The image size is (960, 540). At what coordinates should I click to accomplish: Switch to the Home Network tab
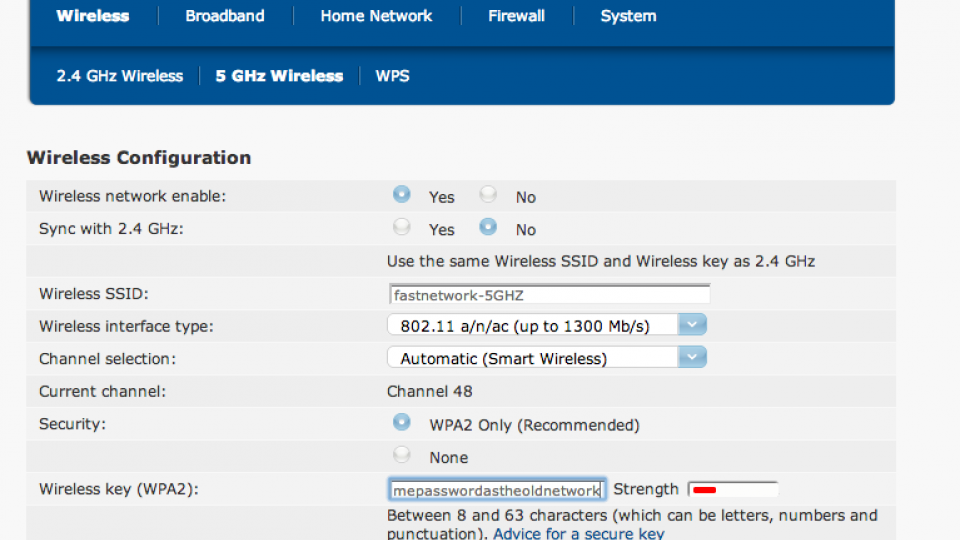(376, 16)
